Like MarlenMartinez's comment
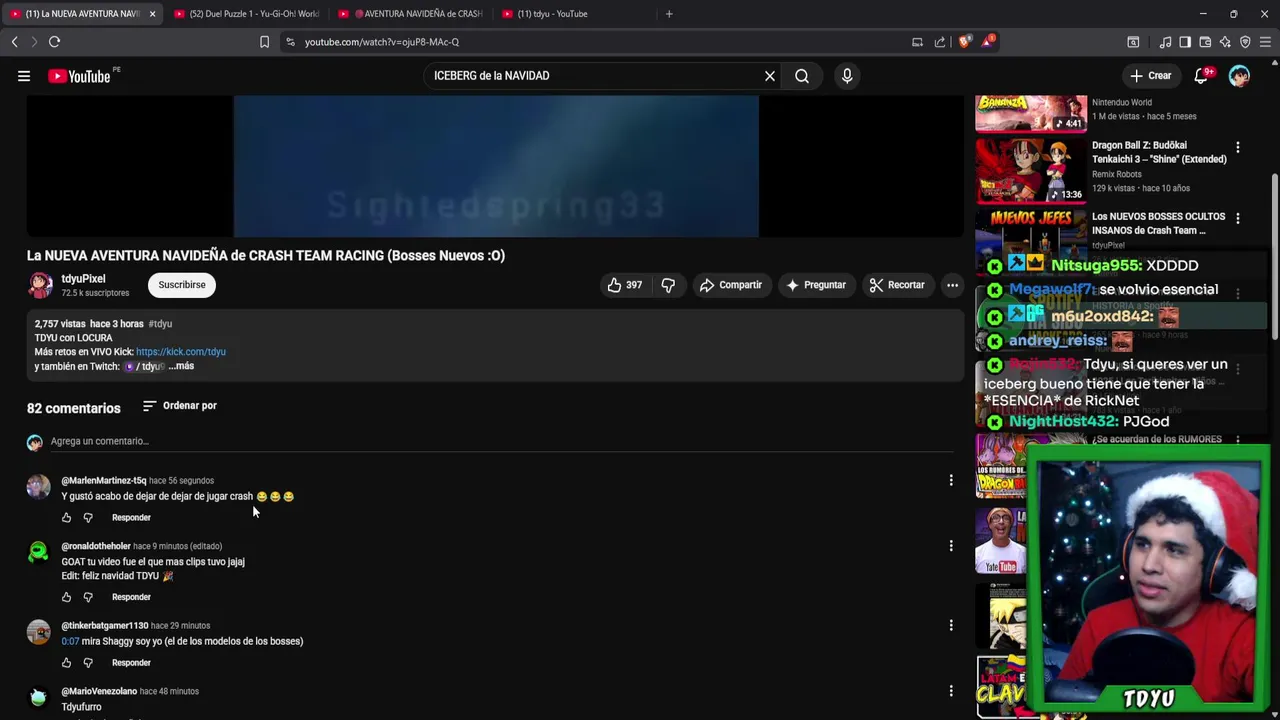 tap(67, 518)
